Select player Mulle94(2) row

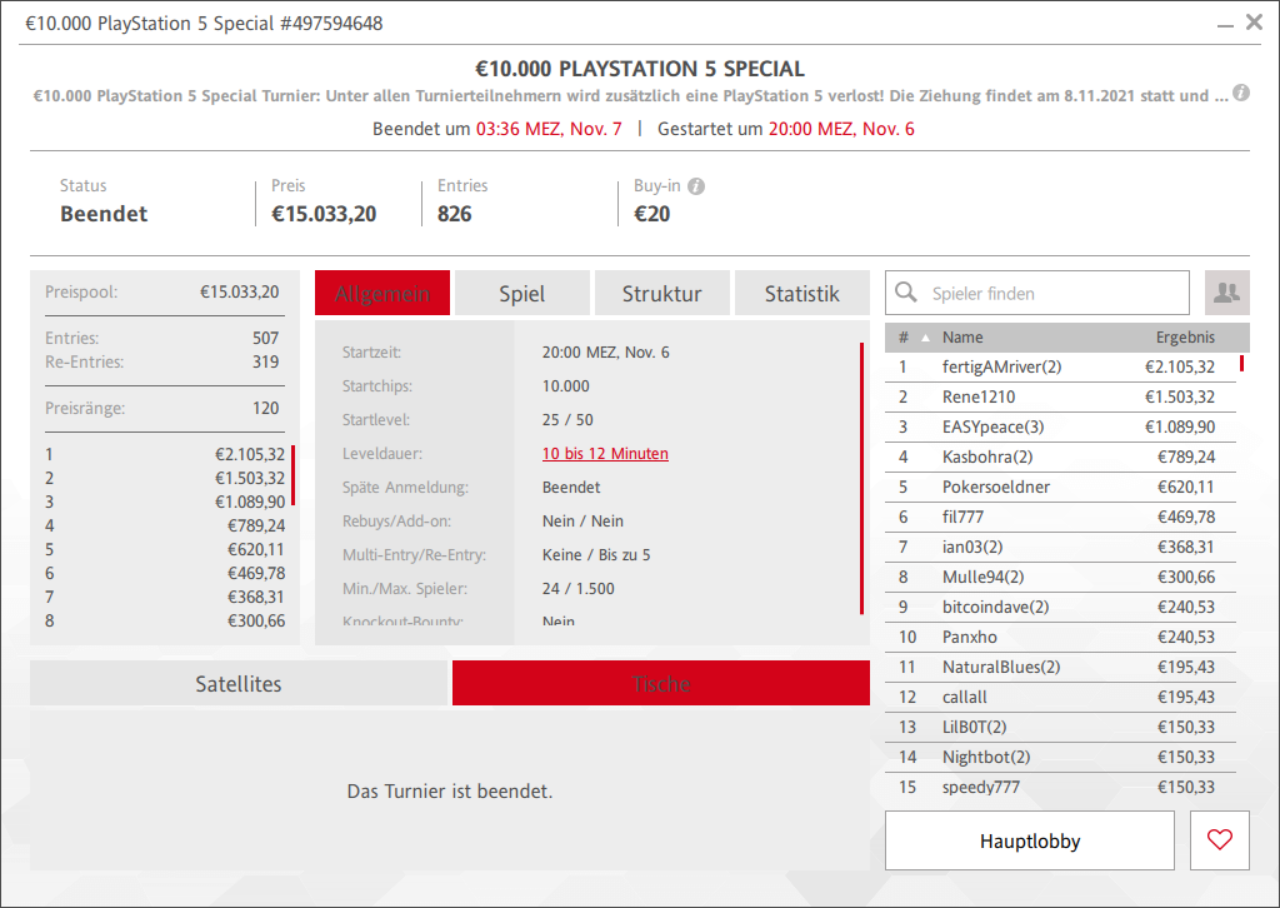pyautogui.click(x=1060, y=577)
